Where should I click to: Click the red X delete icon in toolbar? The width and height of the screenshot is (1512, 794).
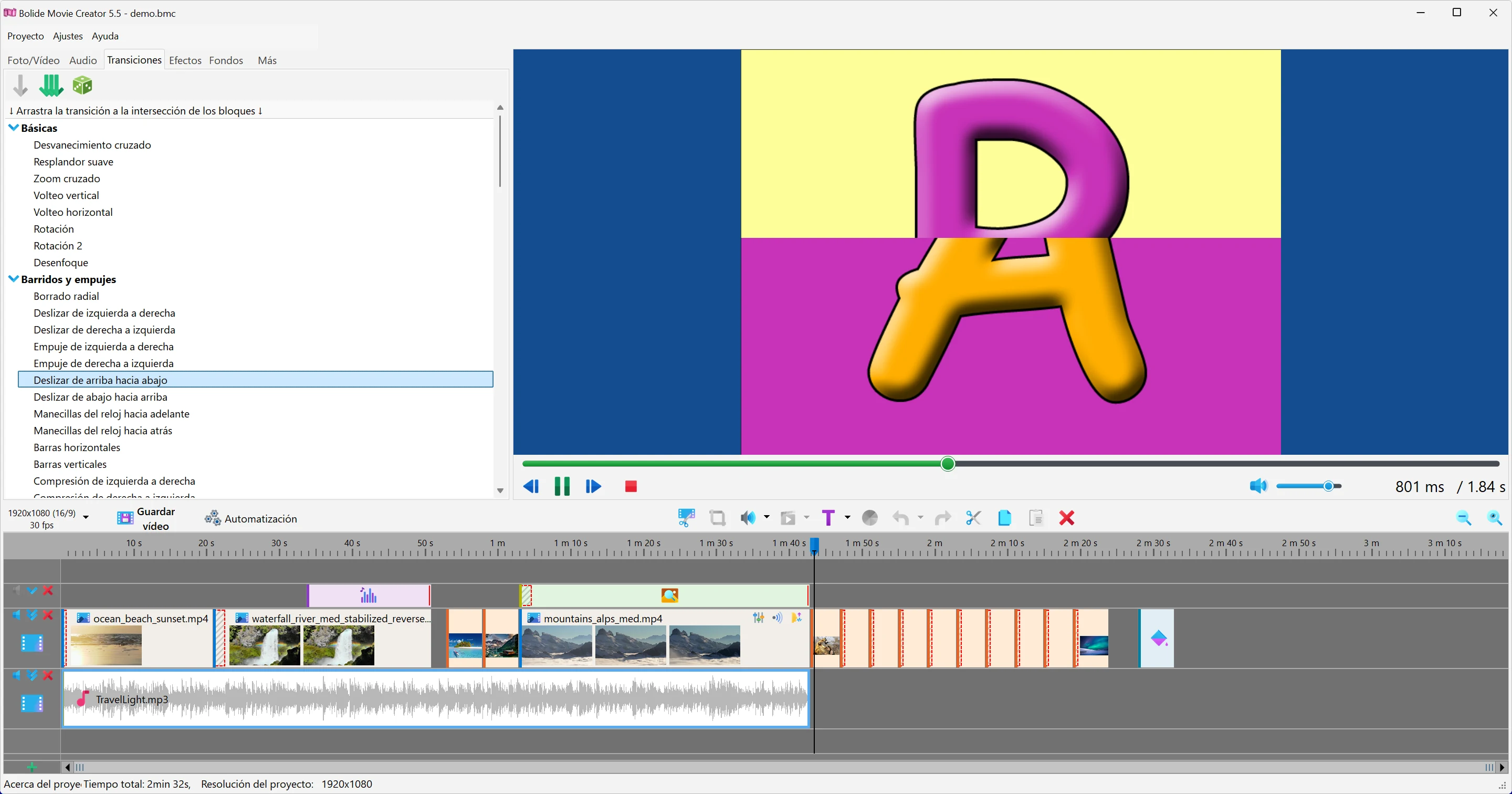pos(1066,517)
